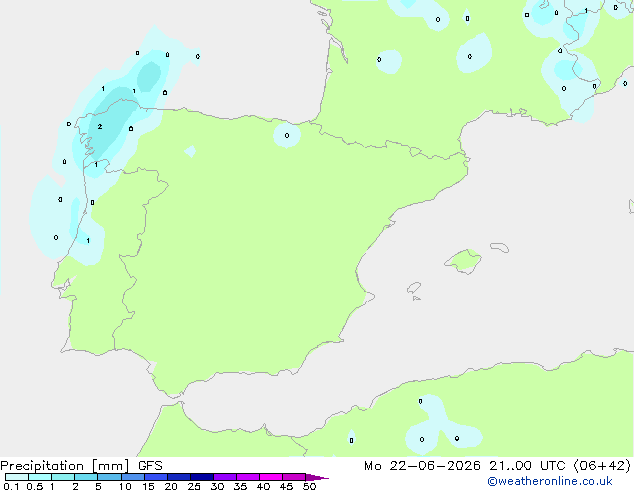Image resolution: width=634 pixels, height=490 pixels.
Task: Click the purple arrow ending the legend
Action: click(x=317, y=477)
